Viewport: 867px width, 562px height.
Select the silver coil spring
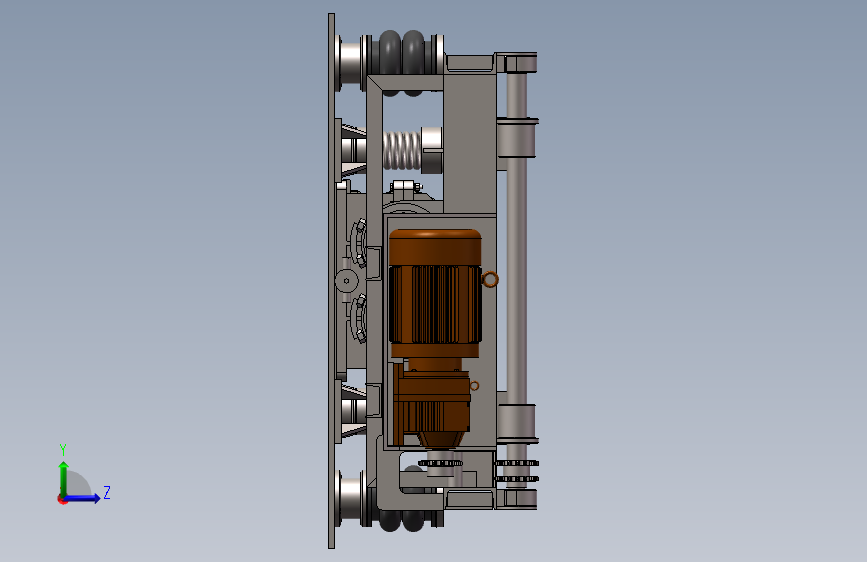tap(401, 150)
